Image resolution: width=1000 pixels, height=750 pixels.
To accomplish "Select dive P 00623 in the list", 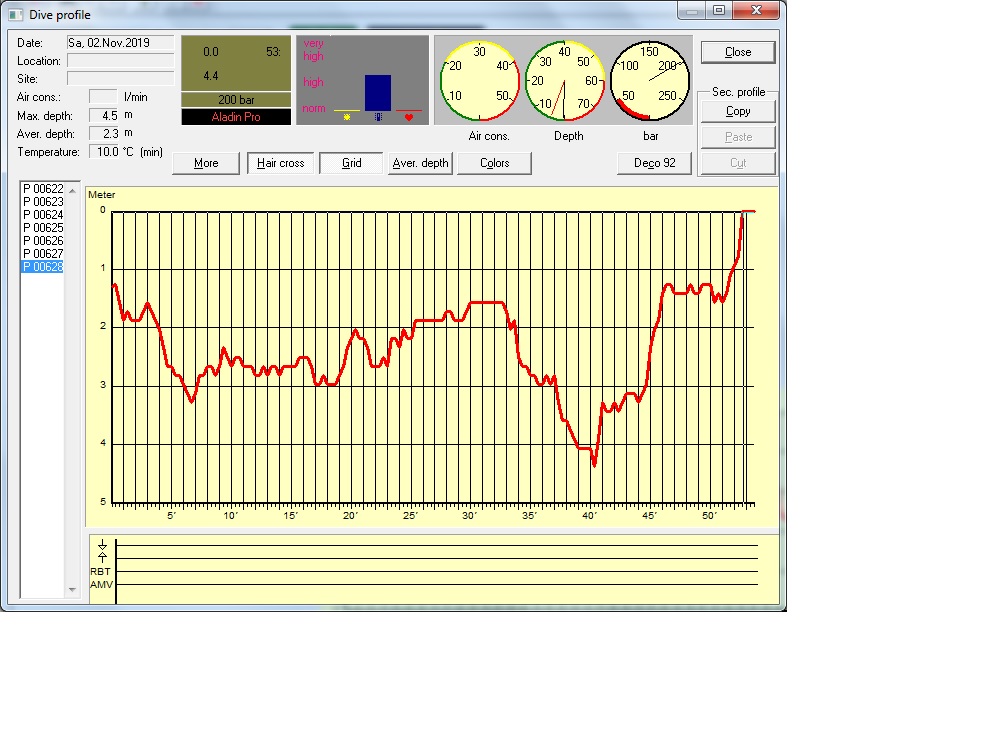I will (x=43, y=202).
